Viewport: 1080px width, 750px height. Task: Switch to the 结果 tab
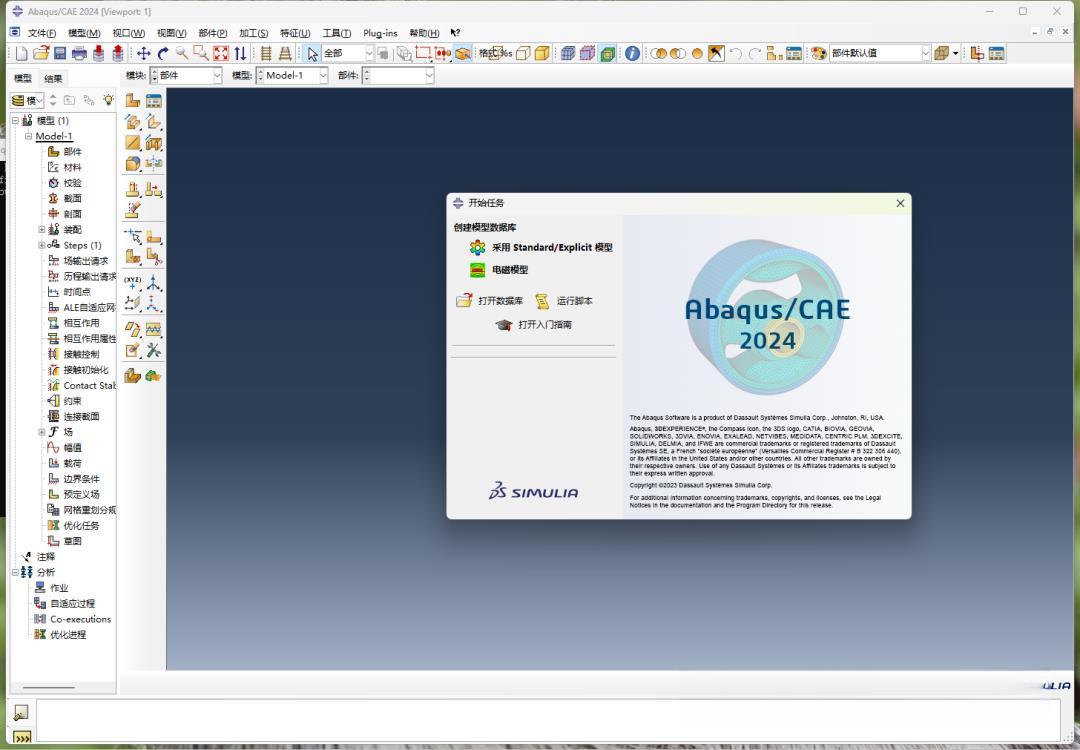[x=53, y=79]
